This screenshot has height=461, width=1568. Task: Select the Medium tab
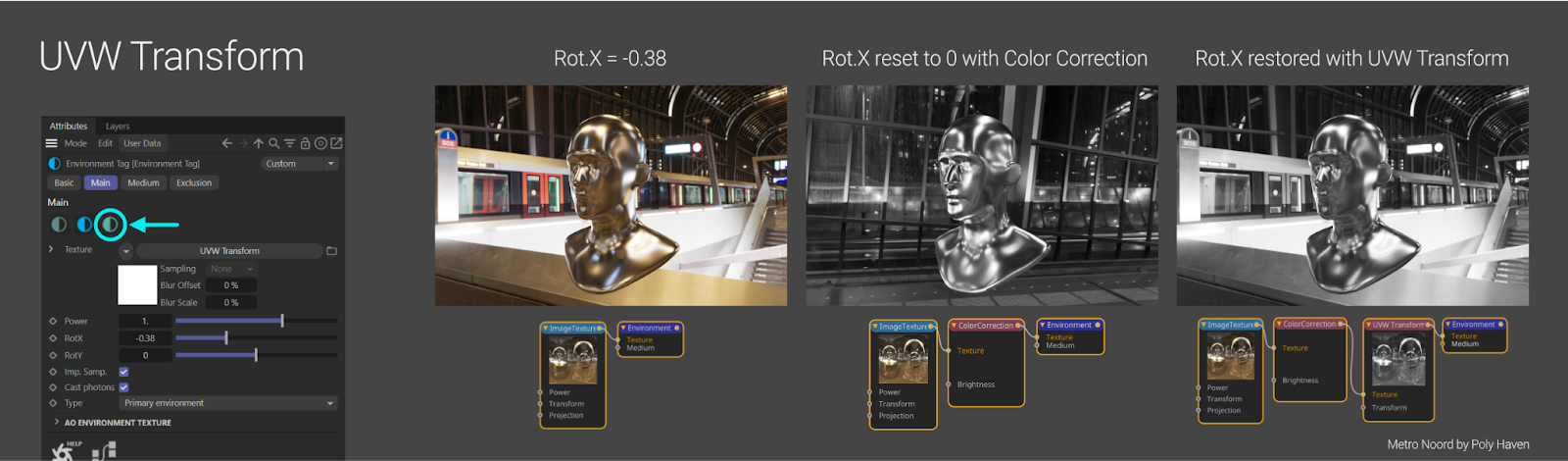[143, 182]
